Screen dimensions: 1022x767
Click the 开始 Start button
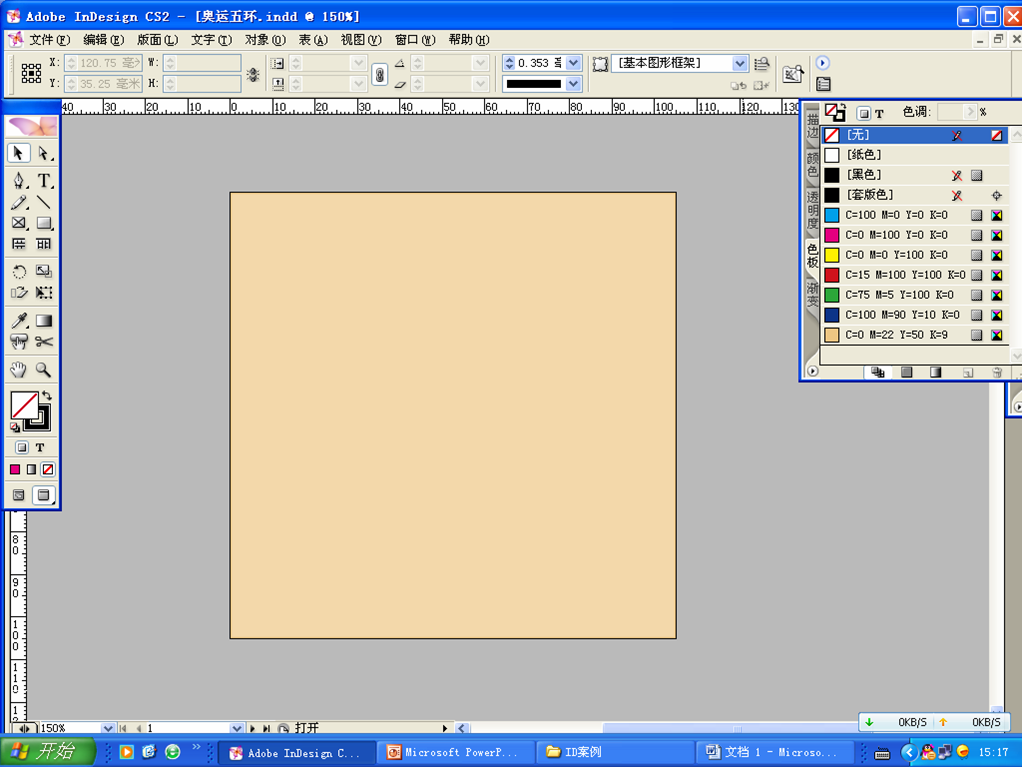pos(47,752)
